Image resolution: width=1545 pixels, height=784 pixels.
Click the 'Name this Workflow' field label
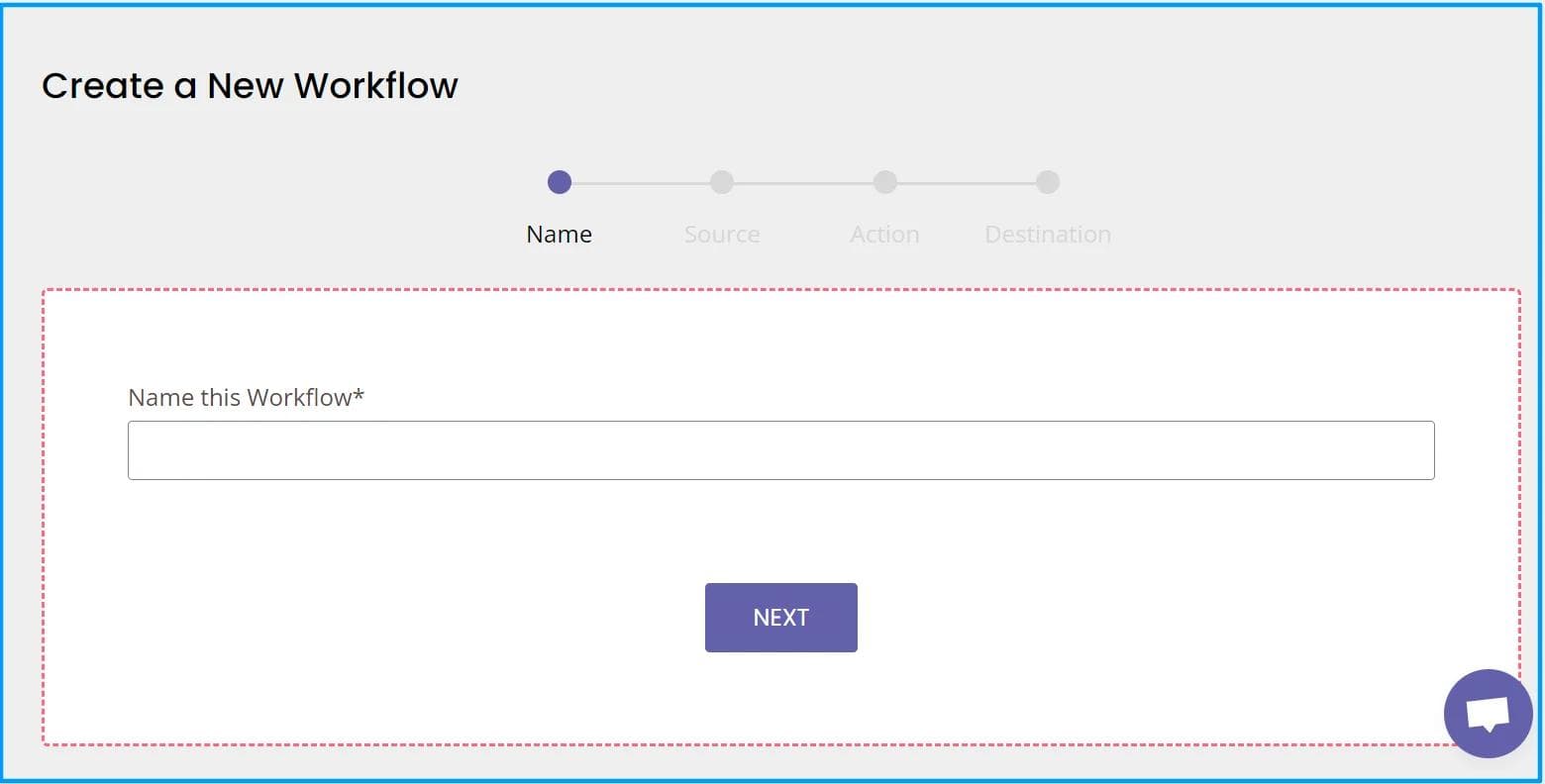(x=240, y=397)
